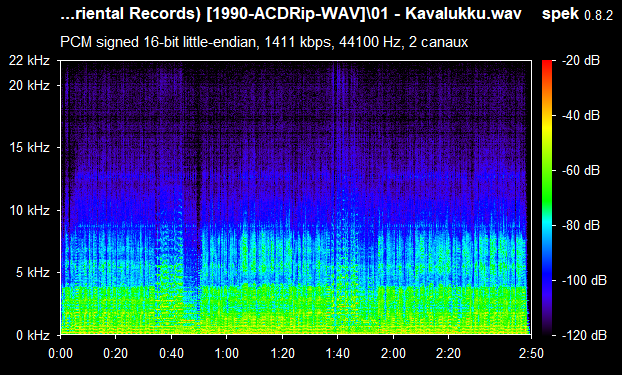Select the 0 kHz frequency label
The image size is (622, 375).
tap(33, 335)
